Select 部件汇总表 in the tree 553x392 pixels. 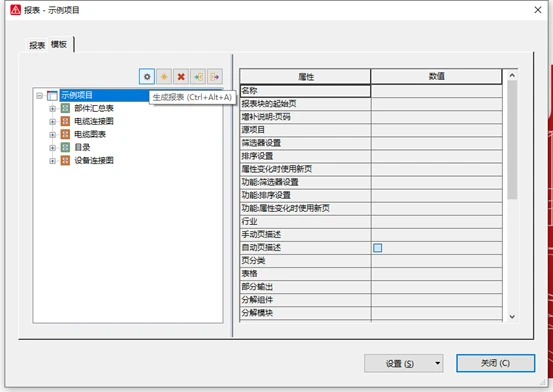(x=94, y=108)
